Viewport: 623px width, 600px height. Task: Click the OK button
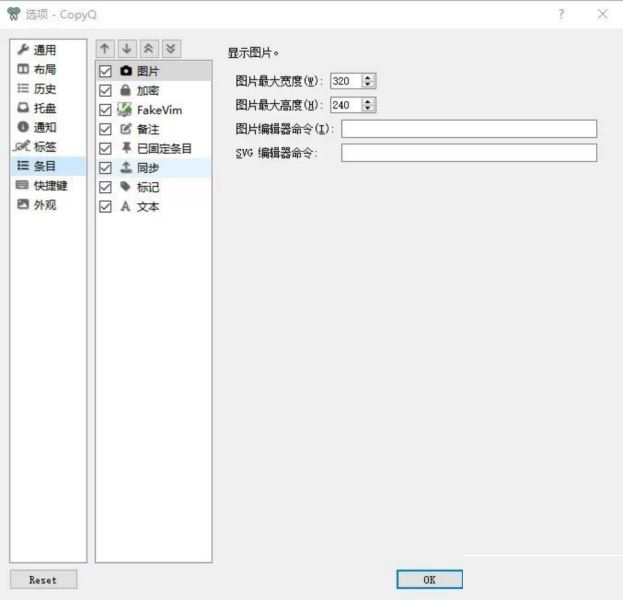point(430,579)
